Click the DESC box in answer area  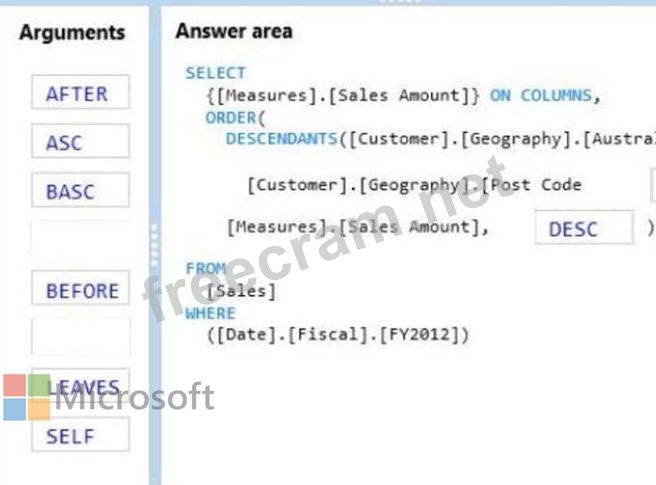click(x=583, y=229)
